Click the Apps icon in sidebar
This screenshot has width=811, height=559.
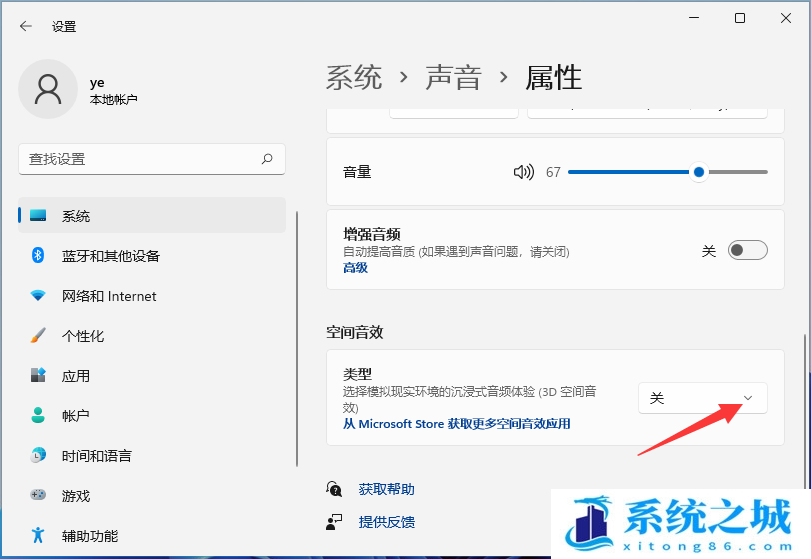[38, 375]
